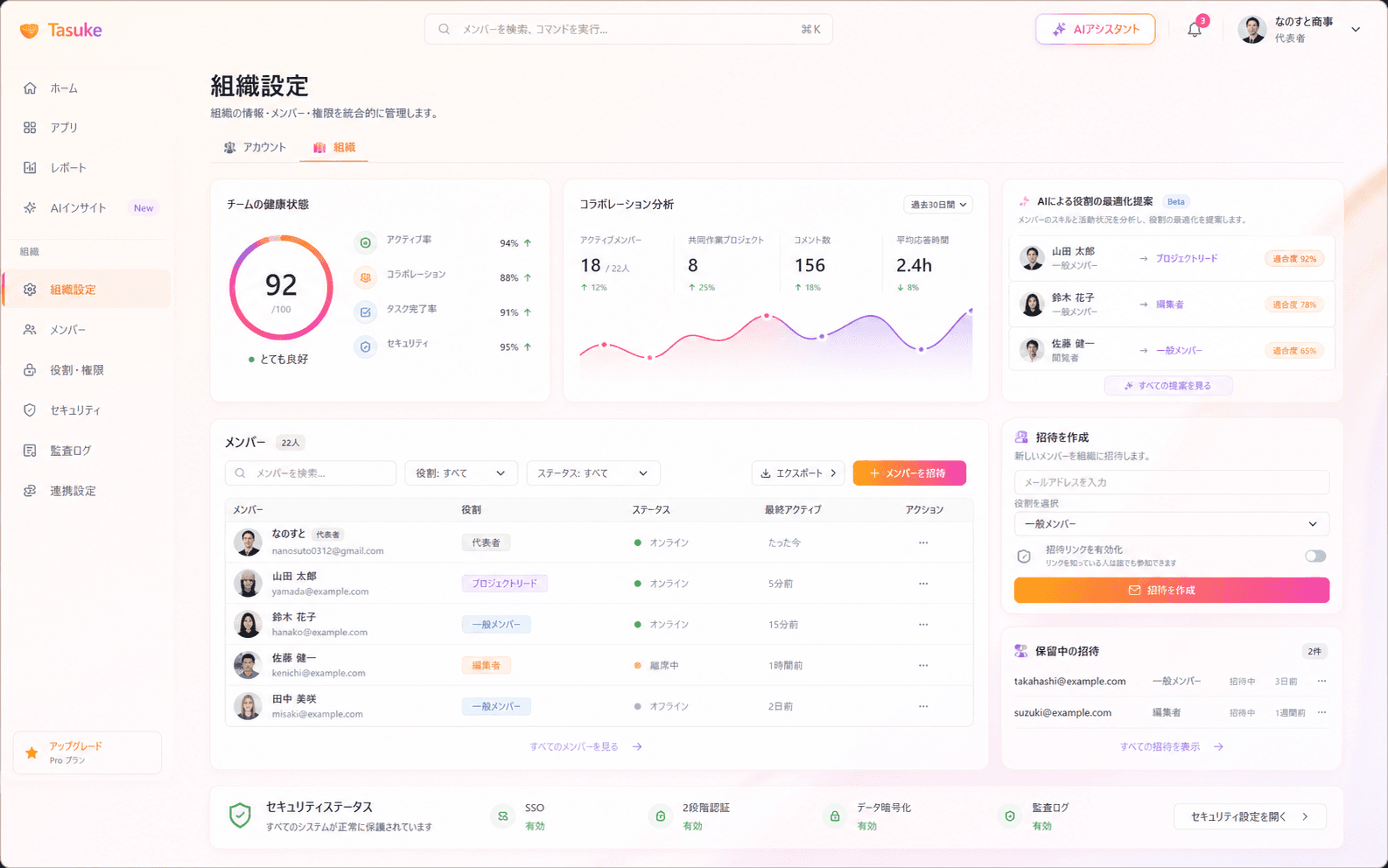Open the notifications bell

tap(1195, 30)
